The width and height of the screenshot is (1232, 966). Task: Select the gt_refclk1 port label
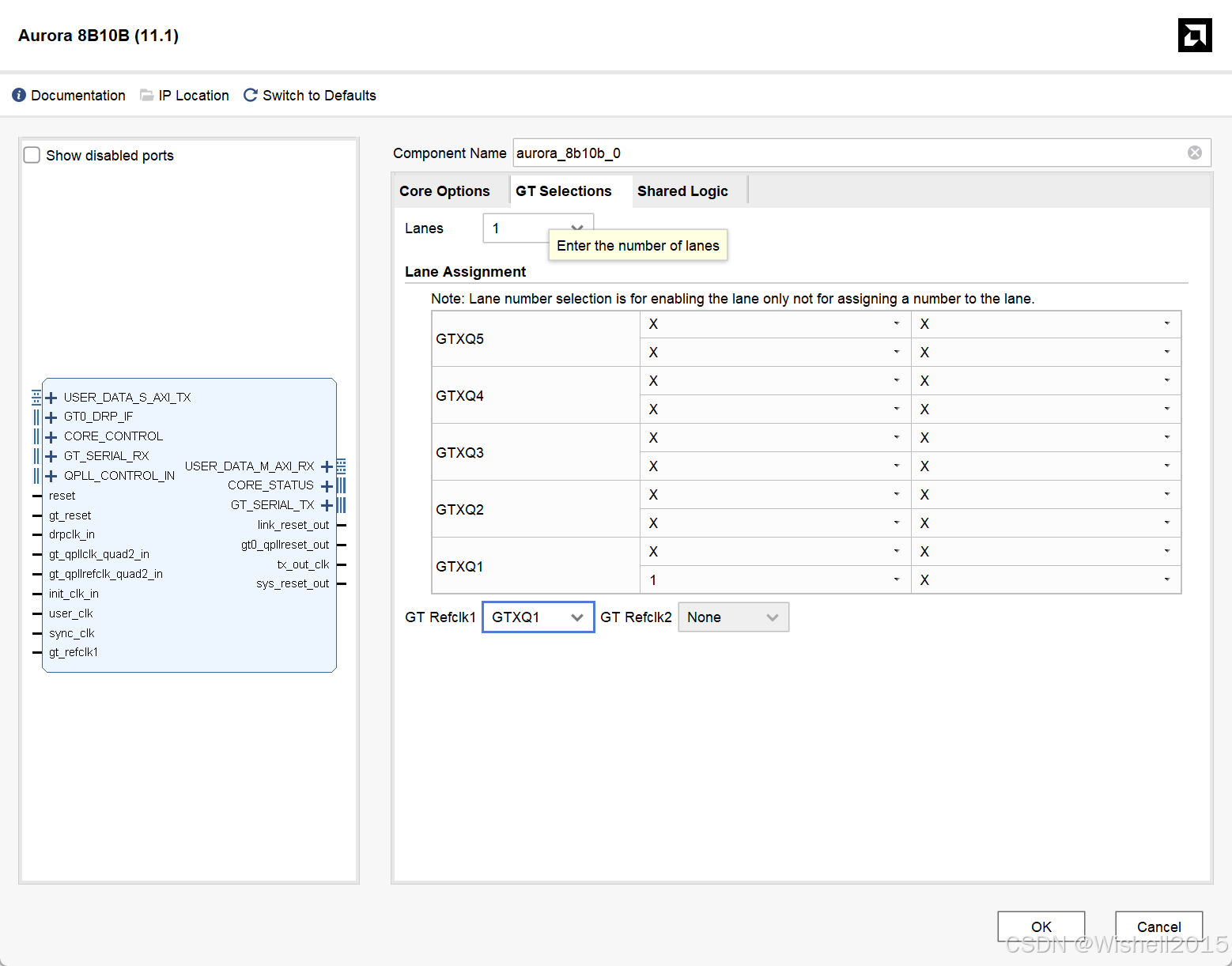coord(74,652)
